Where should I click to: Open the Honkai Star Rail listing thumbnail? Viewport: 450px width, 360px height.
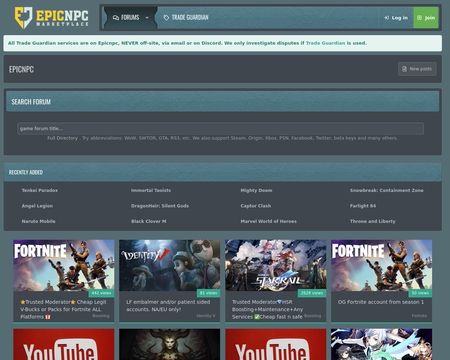point(276,265)
